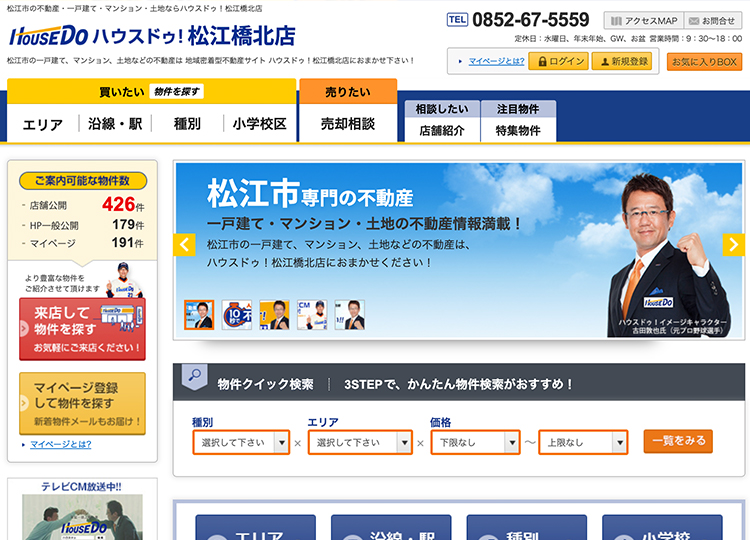Open the 上限なし price dropdown

583,442
